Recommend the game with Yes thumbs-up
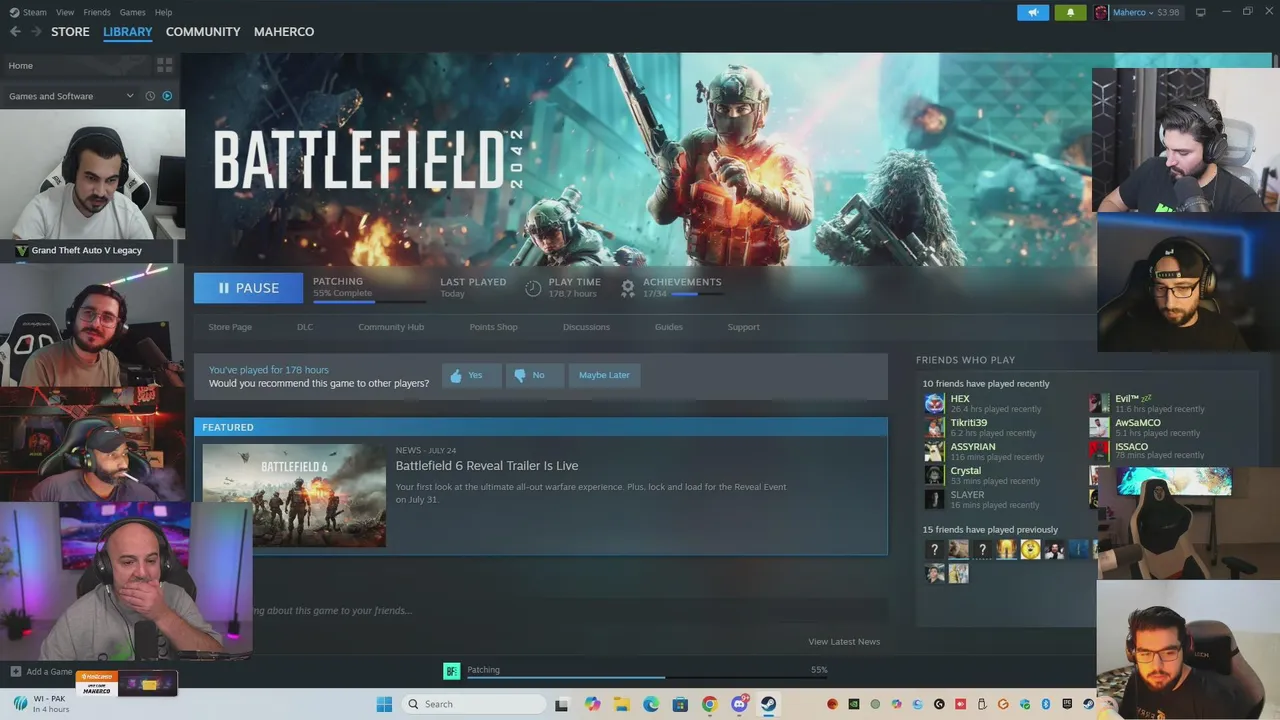Viewport: 1280px width, 720px height. coord(472,375)
